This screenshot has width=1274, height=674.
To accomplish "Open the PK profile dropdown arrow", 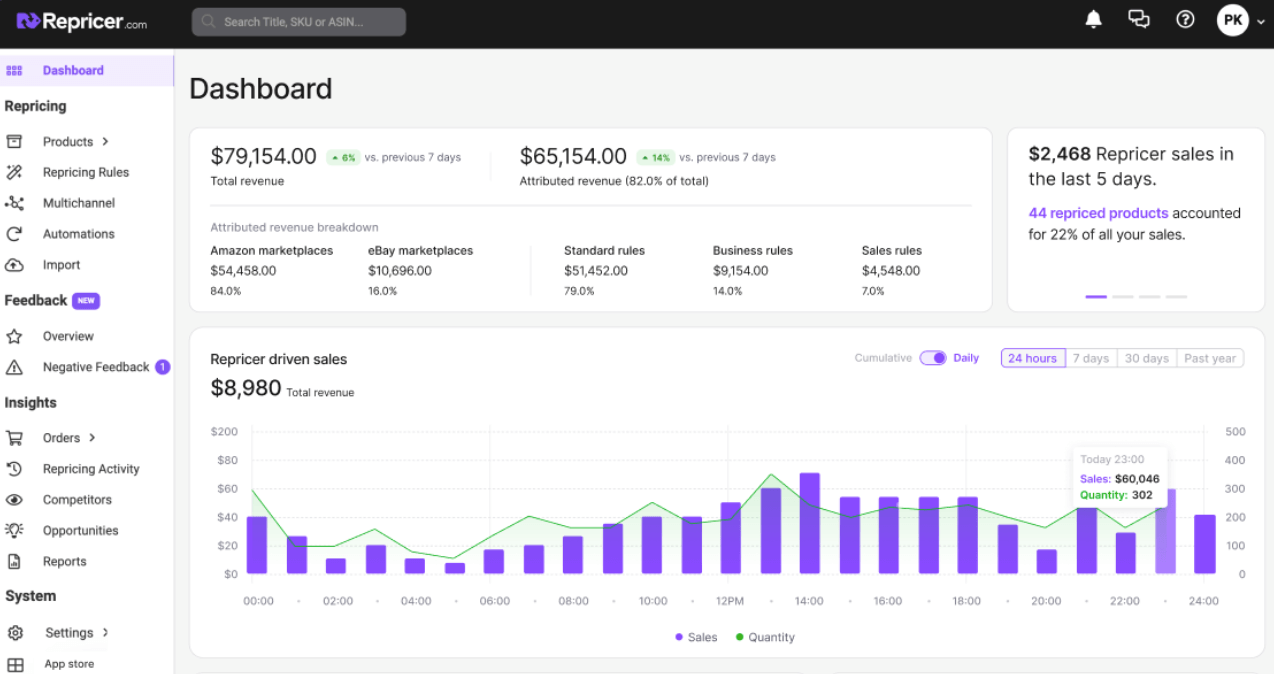I will tap(1260, 22).
